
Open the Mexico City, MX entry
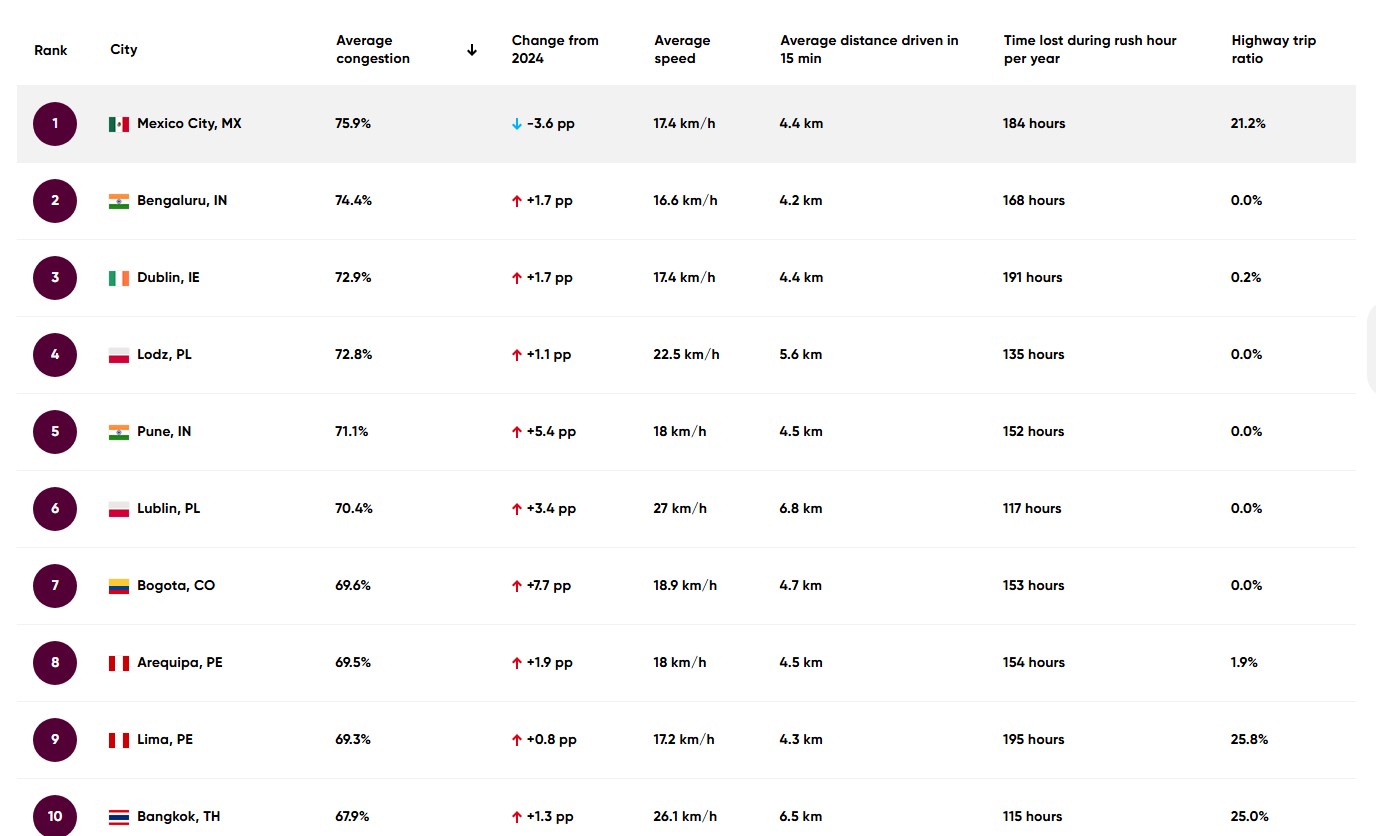[x=189, y=124]
